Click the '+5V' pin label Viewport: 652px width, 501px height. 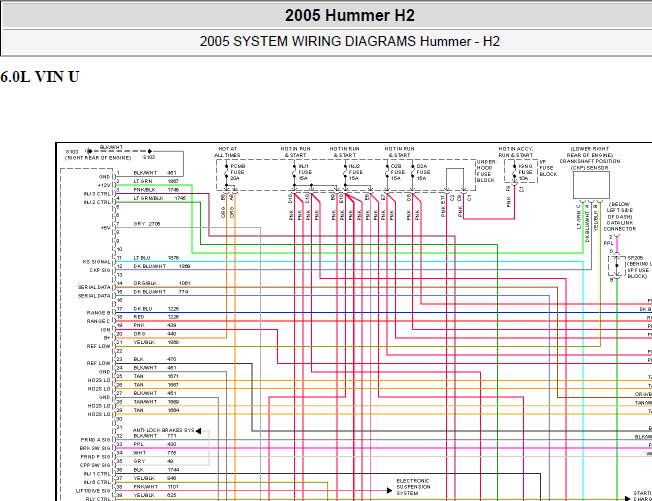106,228
